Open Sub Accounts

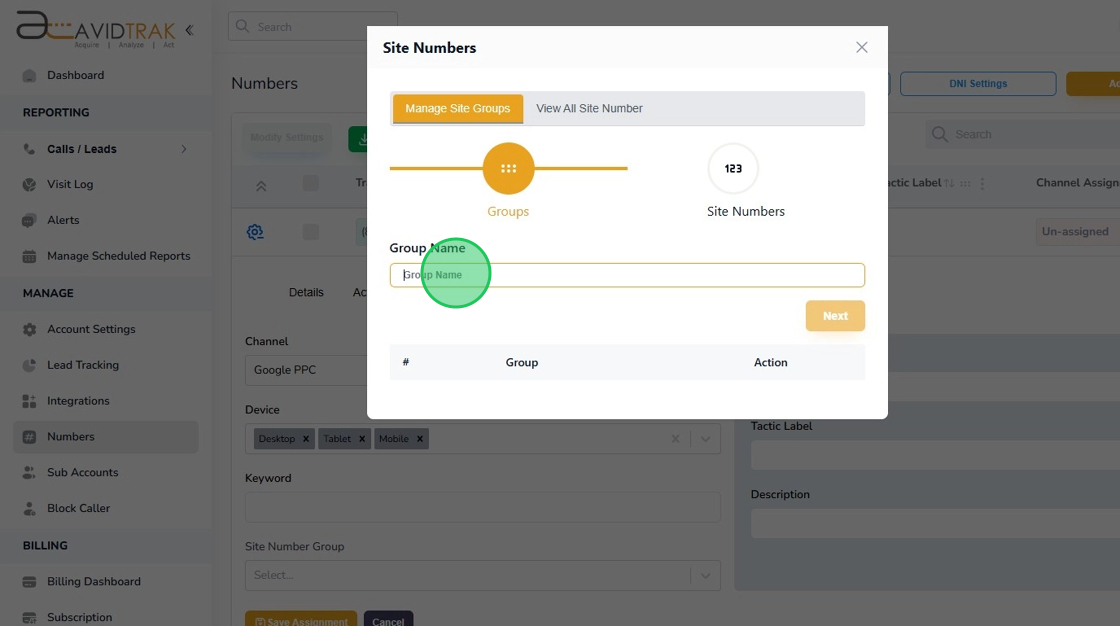tap(83, 472)
